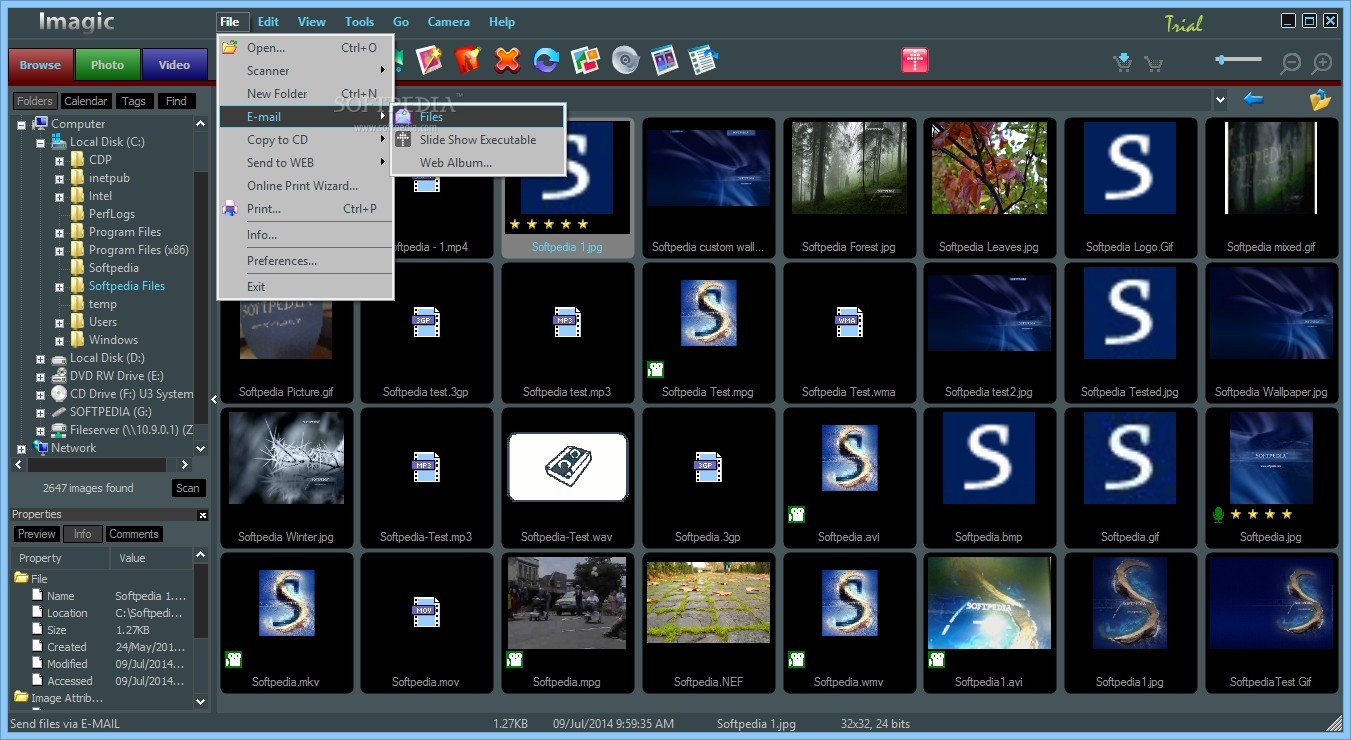Click the four-star rating on Softpedia.jpg
Screen dimensions: 1351x740
[x=1261, y=514]
